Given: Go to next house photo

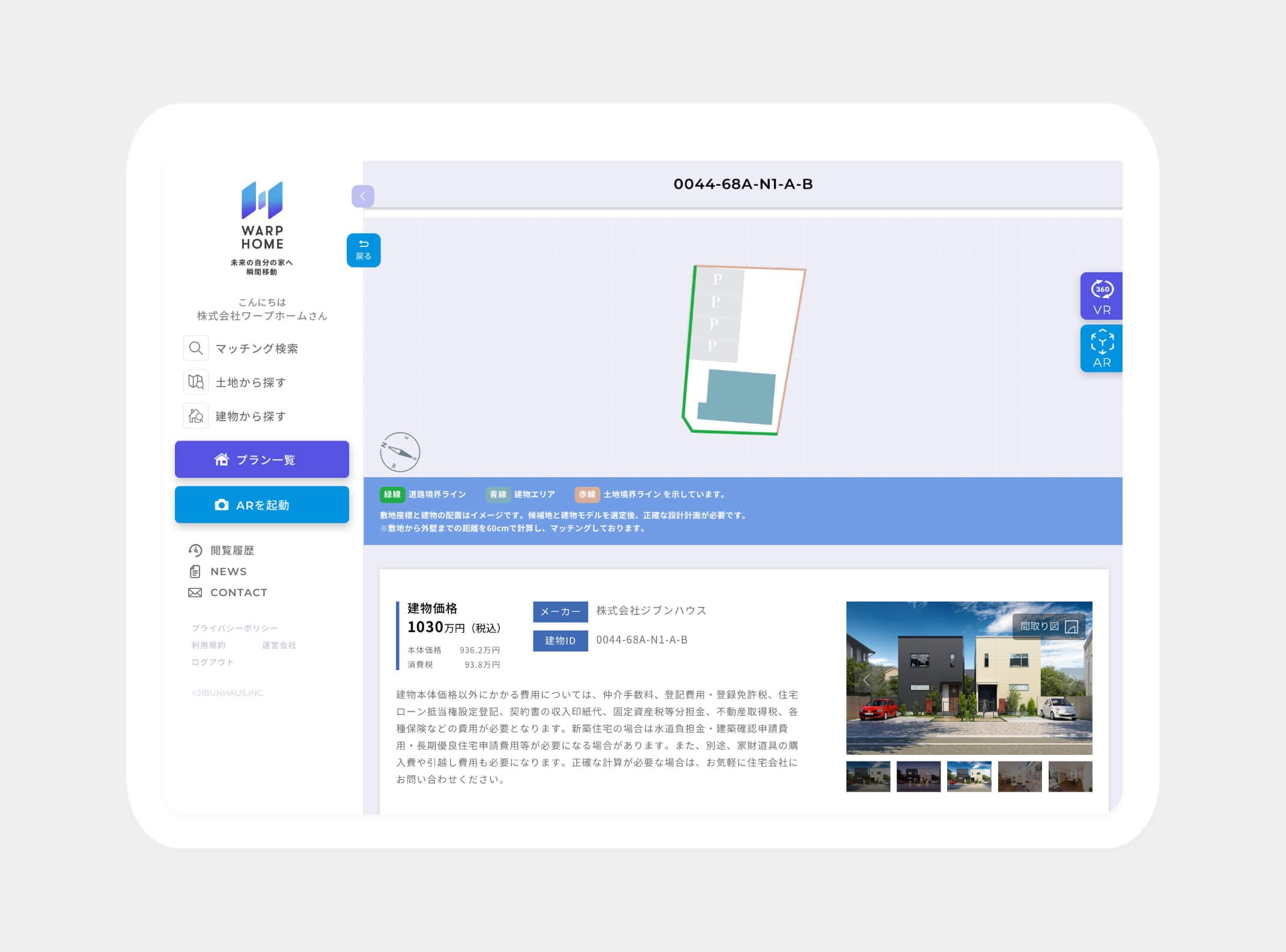Looking at the screenshot, I should (1071, 680).
